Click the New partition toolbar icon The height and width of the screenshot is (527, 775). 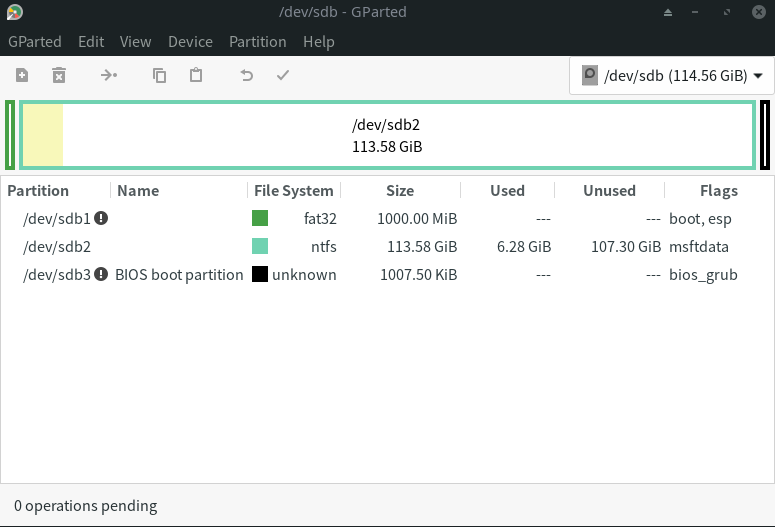pyautogui.click(x=22, y=75)
